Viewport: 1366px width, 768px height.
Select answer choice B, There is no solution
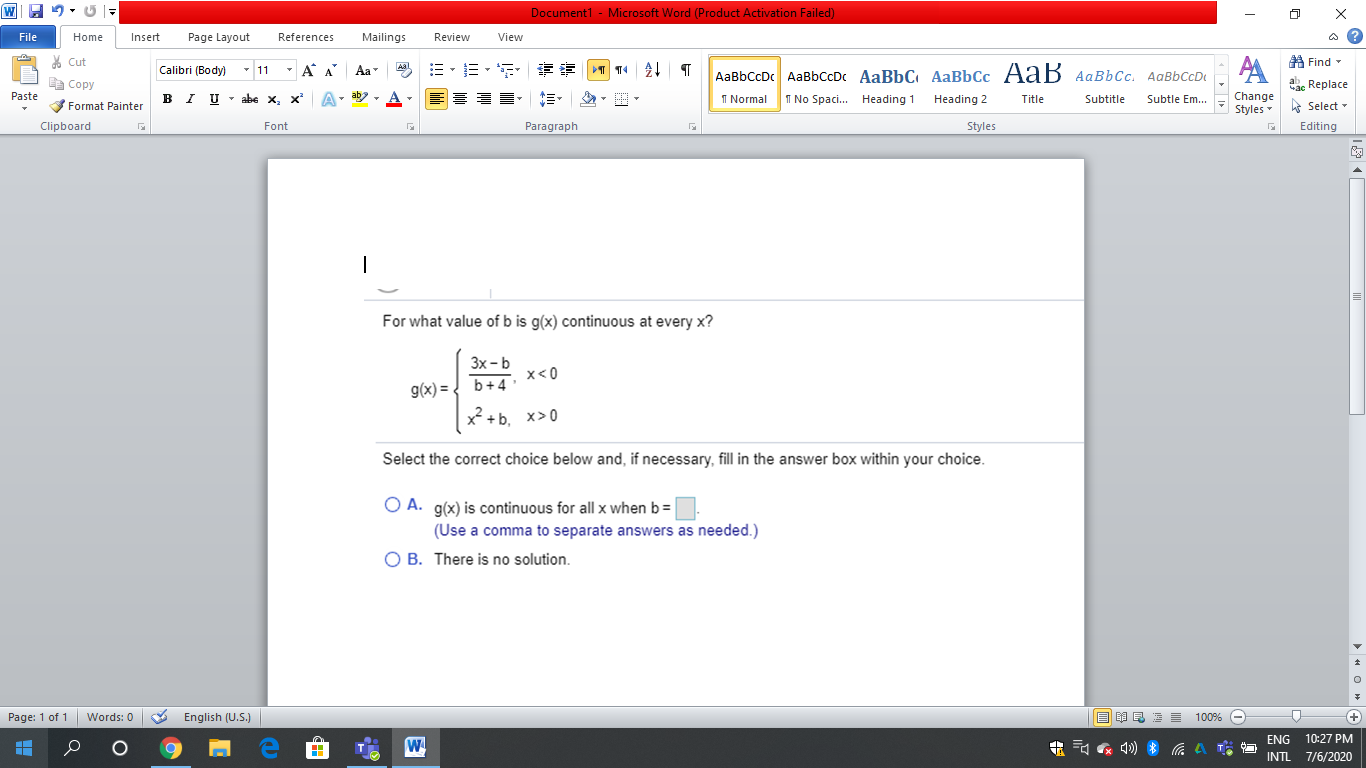click(x=392, y=559)
